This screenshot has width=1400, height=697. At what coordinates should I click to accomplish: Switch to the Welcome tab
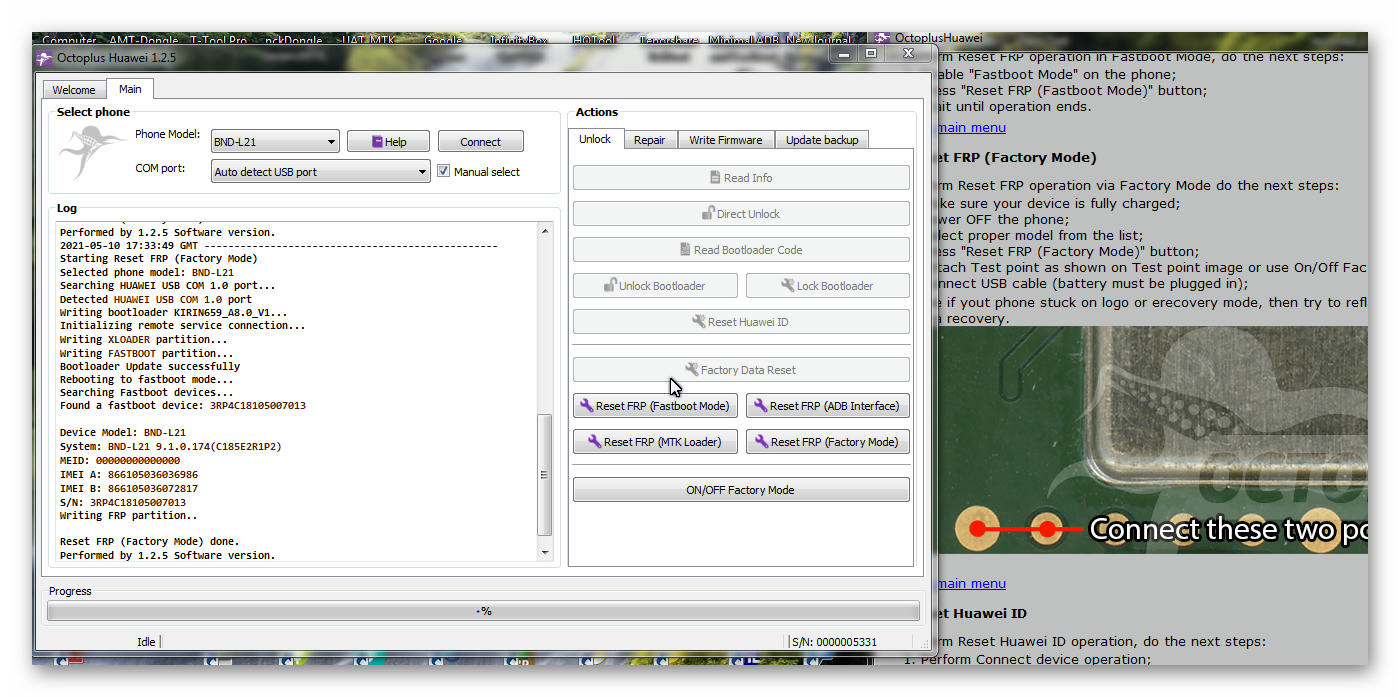point(74,90)
